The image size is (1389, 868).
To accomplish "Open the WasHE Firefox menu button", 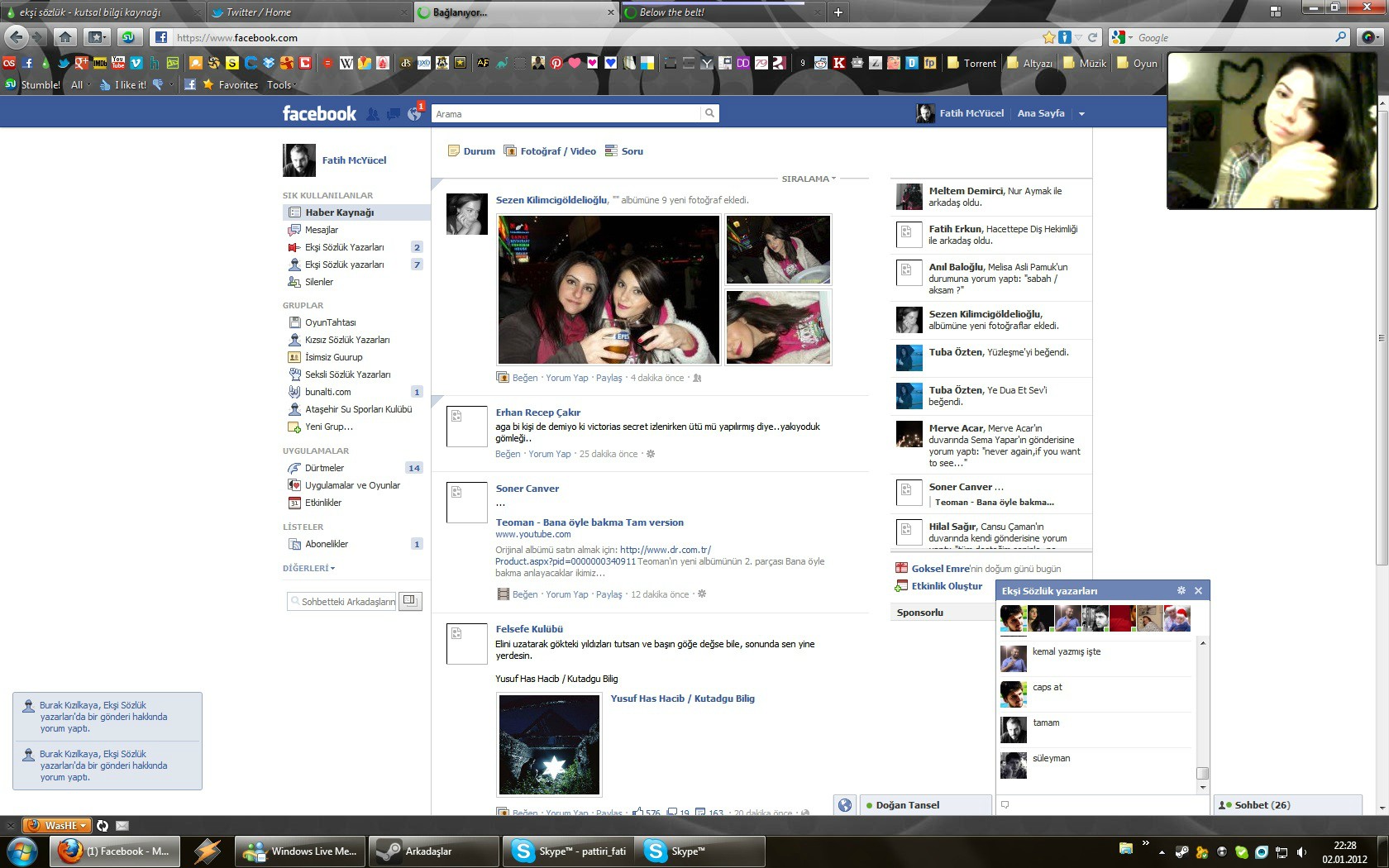I will 58,825.
